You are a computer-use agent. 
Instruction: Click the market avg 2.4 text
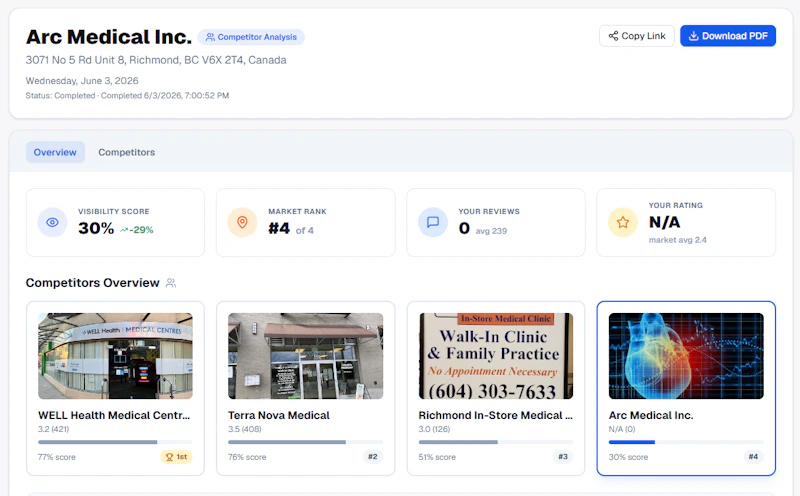coord(678,240)
